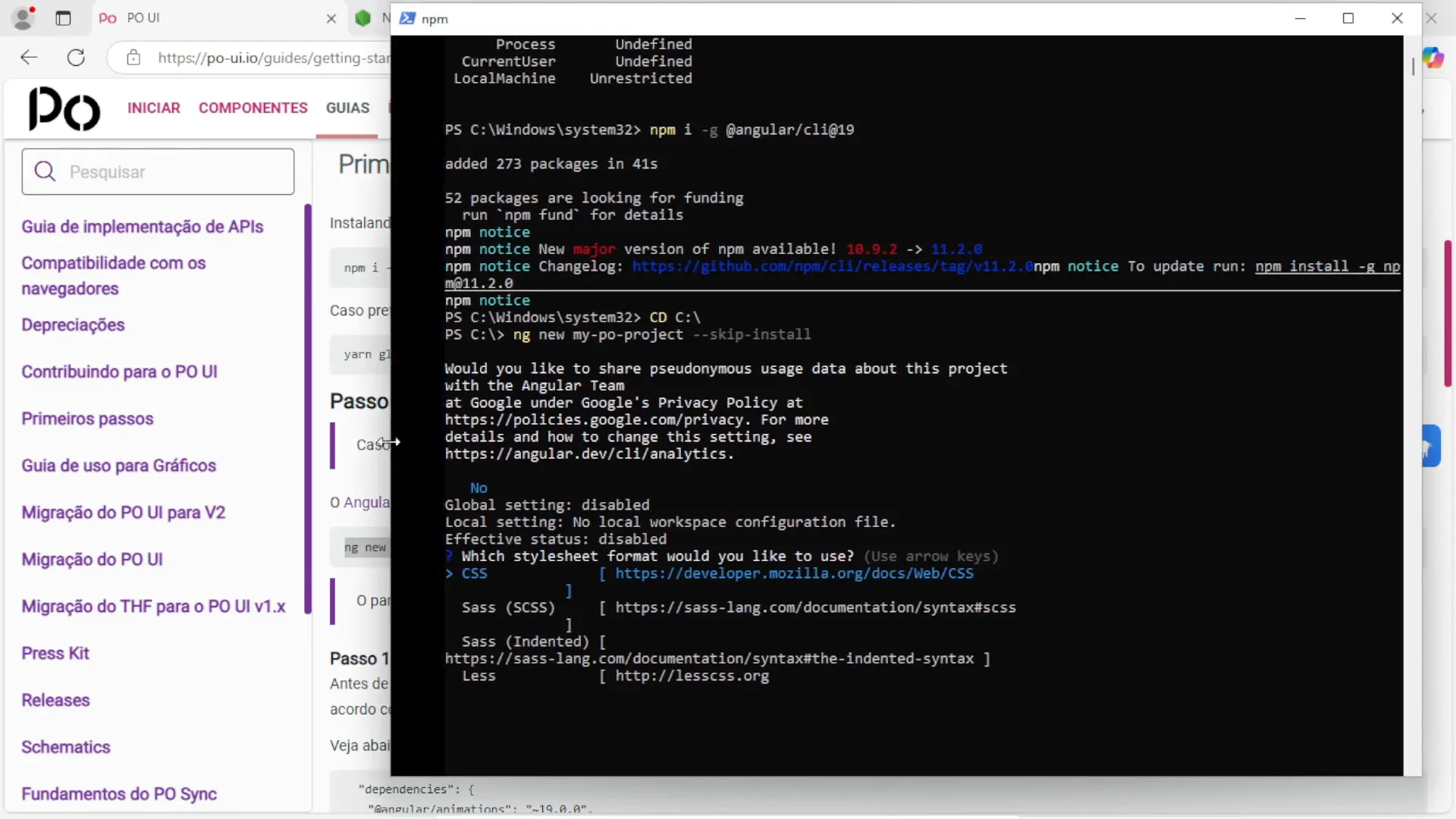Open Guia de implementação de APIs link
The height and width of the screenshot is (819, 1456).
pyautogui.click(x=142, y=227)
